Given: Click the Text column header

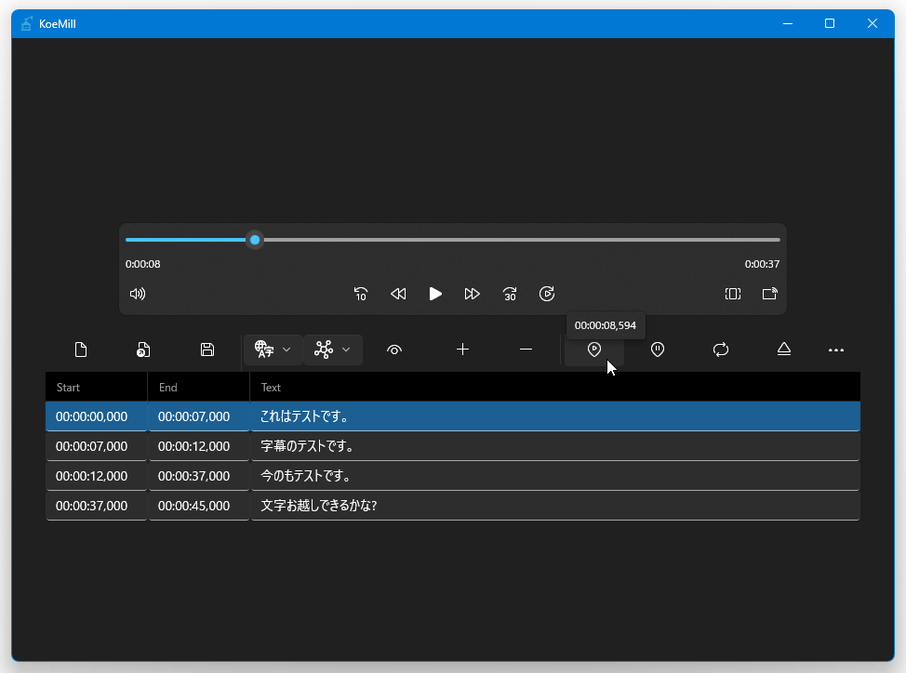Looking at the screenshot, I should pyautogui.click(x=554, y=387).
